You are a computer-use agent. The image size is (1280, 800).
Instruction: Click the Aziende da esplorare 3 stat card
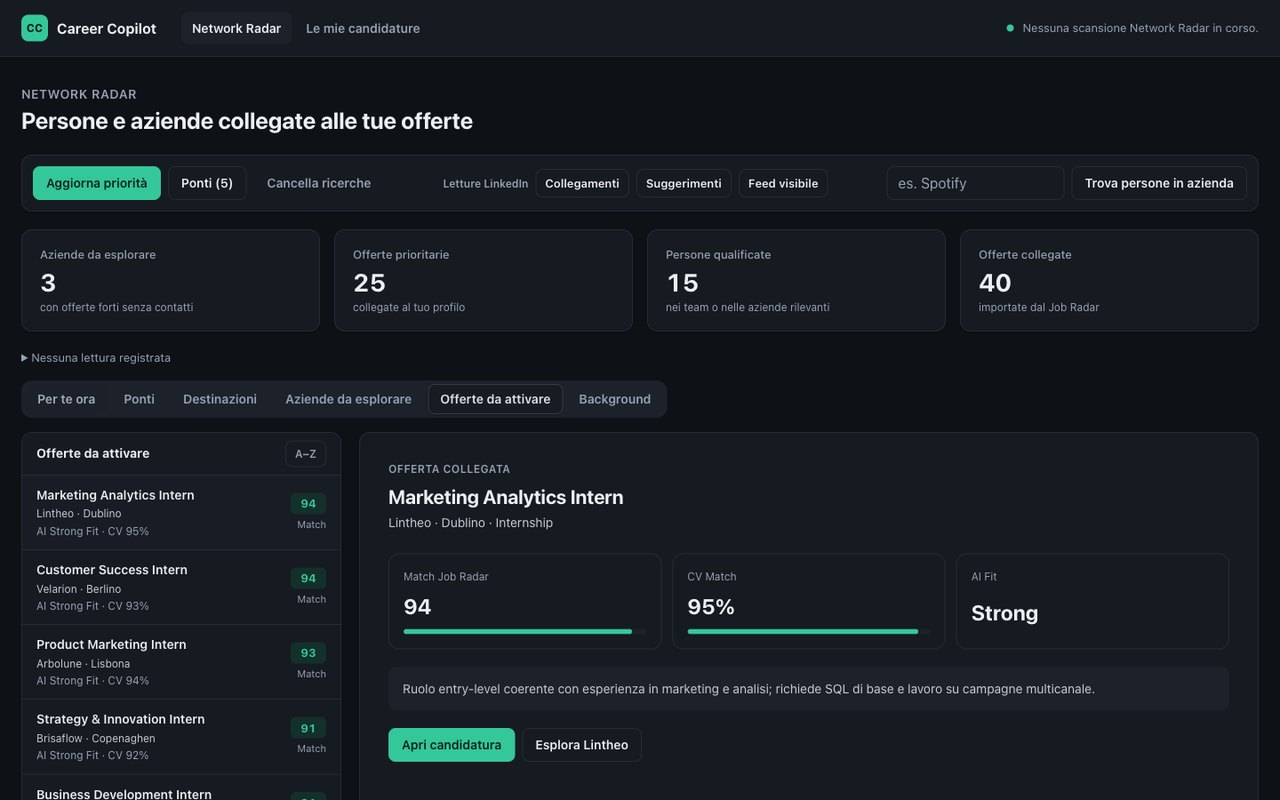tap(170, 280)
